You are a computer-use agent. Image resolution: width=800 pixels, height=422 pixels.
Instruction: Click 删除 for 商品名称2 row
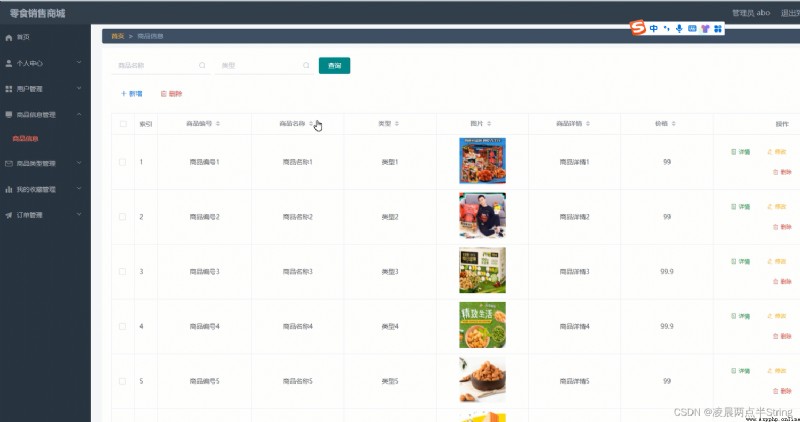[782, 227]
